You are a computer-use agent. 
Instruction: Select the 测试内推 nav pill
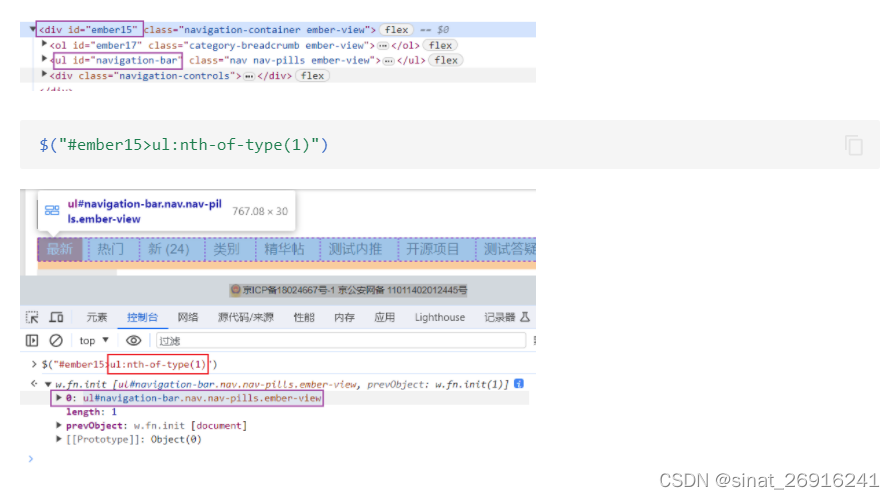pyautogui.click(x=355, y=250)
